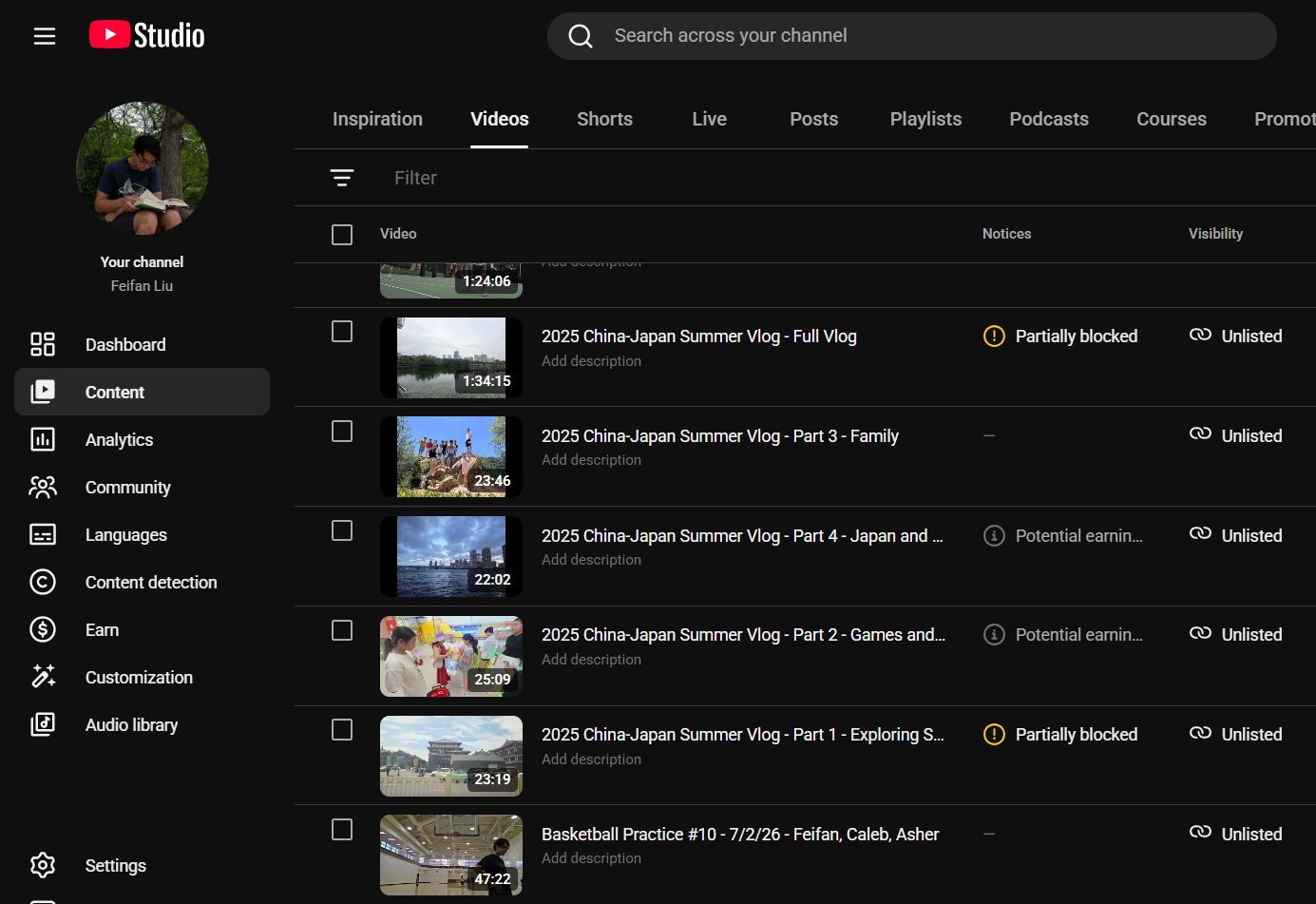Click unlisted link icon for Part 2

tap(1200, 633)
